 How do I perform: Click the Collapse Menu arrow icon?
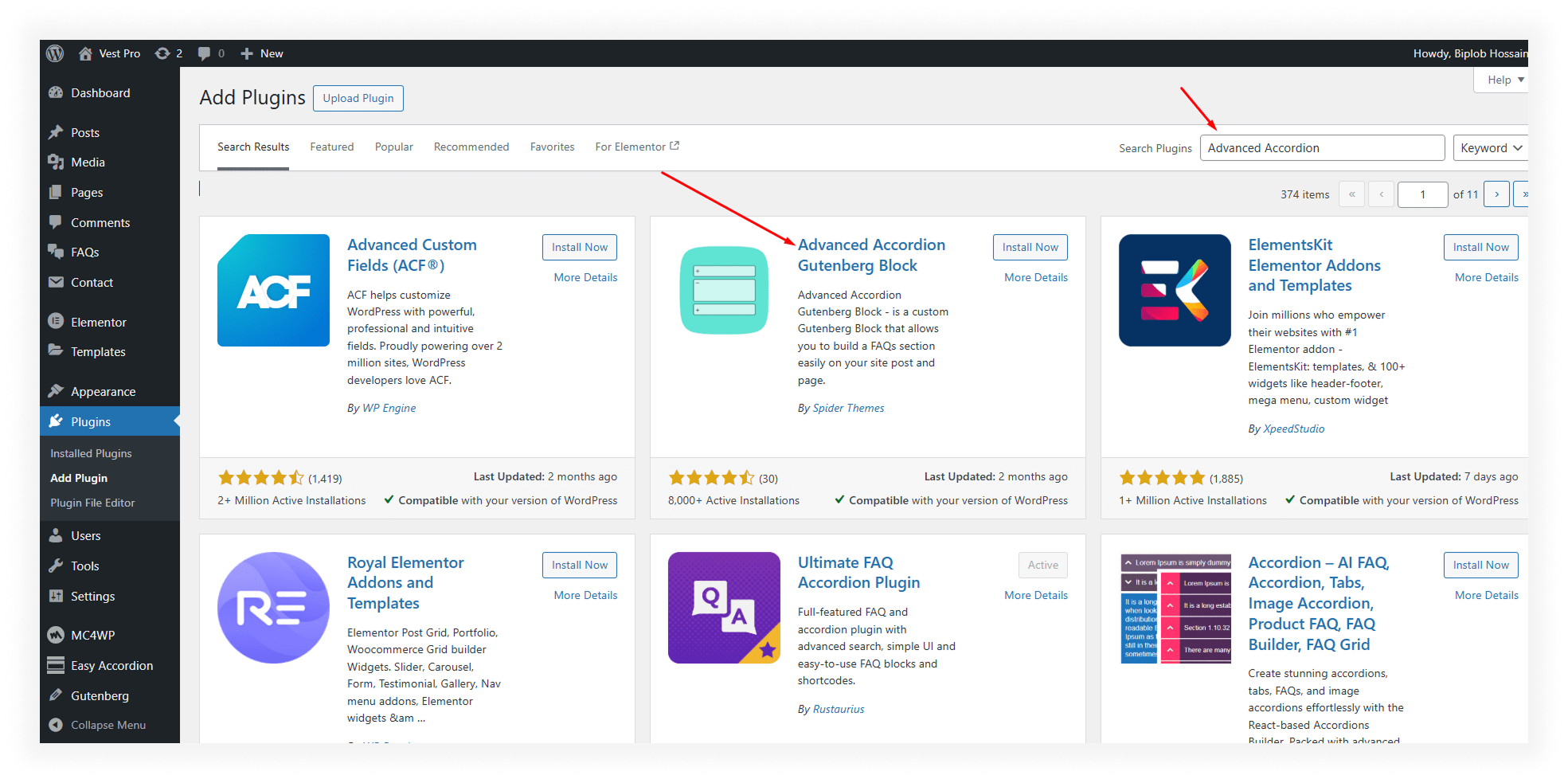tap(56, 725)
